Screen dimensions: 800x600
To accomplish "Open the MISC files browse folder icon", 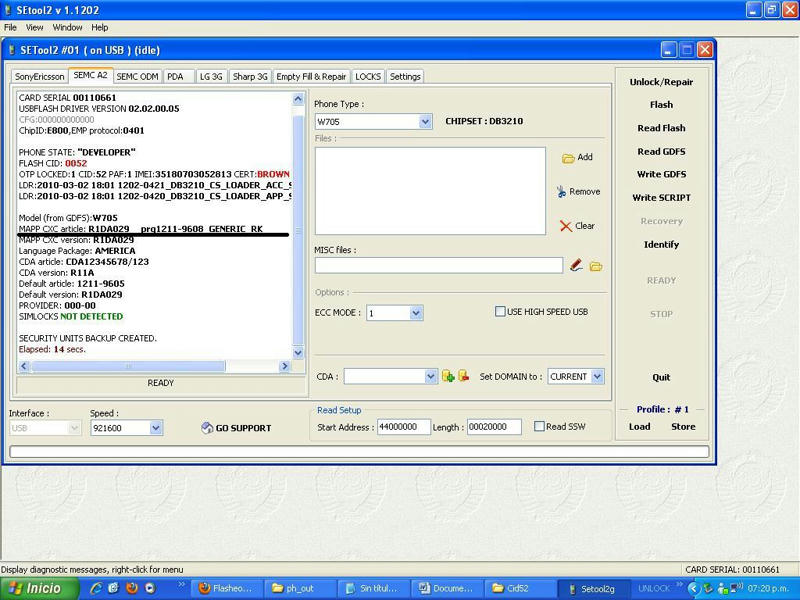I will tap(596, 266).
